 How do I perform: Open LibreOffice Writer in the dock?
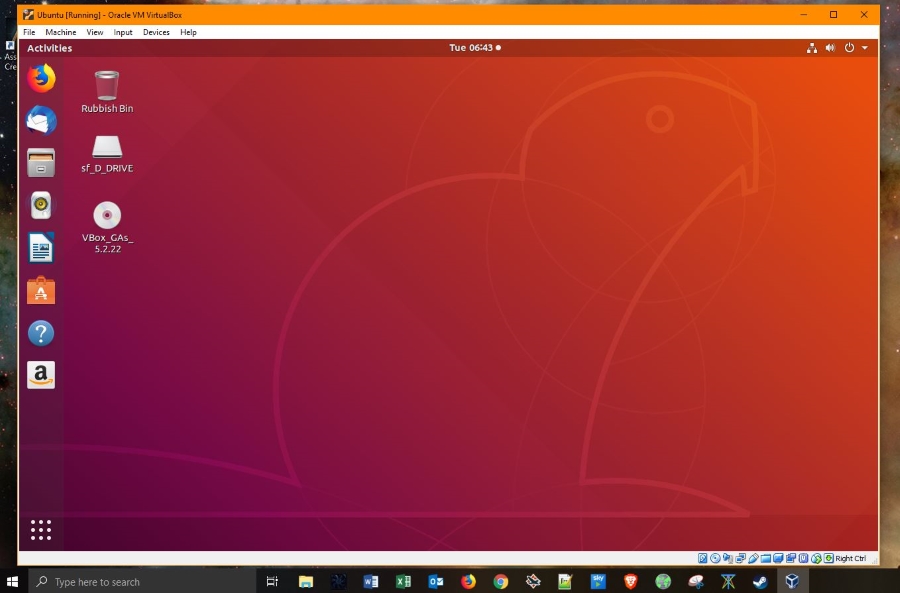point(41,247)
